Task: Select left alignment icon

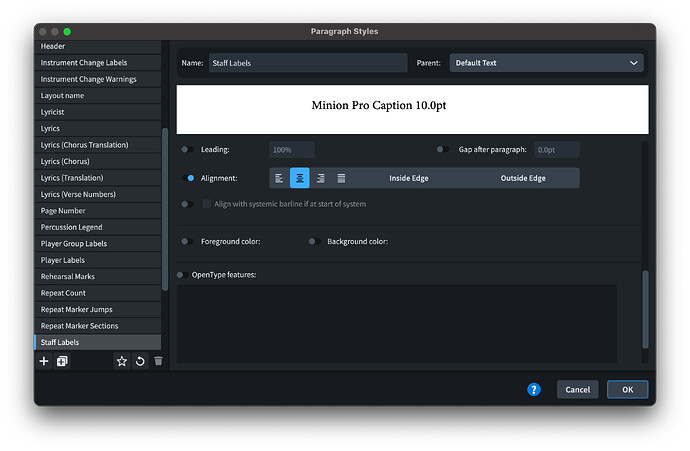Action: (279, 178)
